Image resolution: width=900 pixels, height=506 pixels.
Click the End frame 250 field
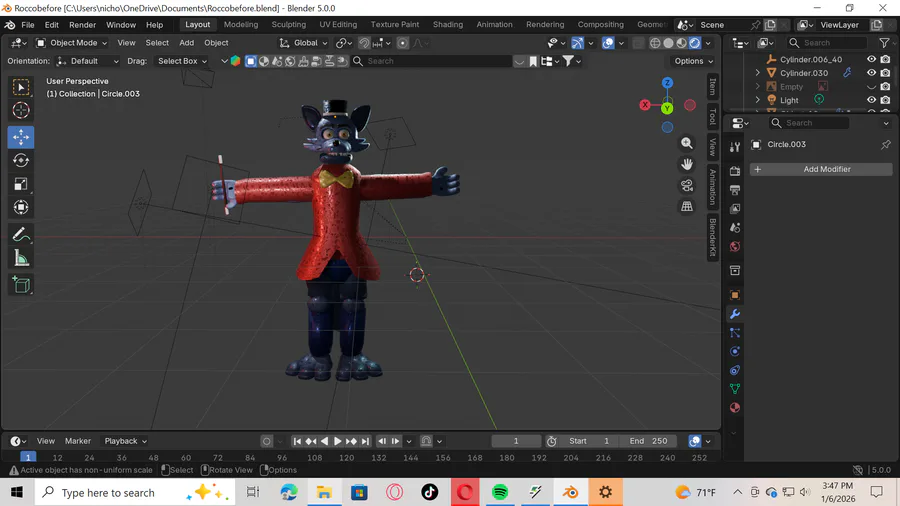point(649,441)
